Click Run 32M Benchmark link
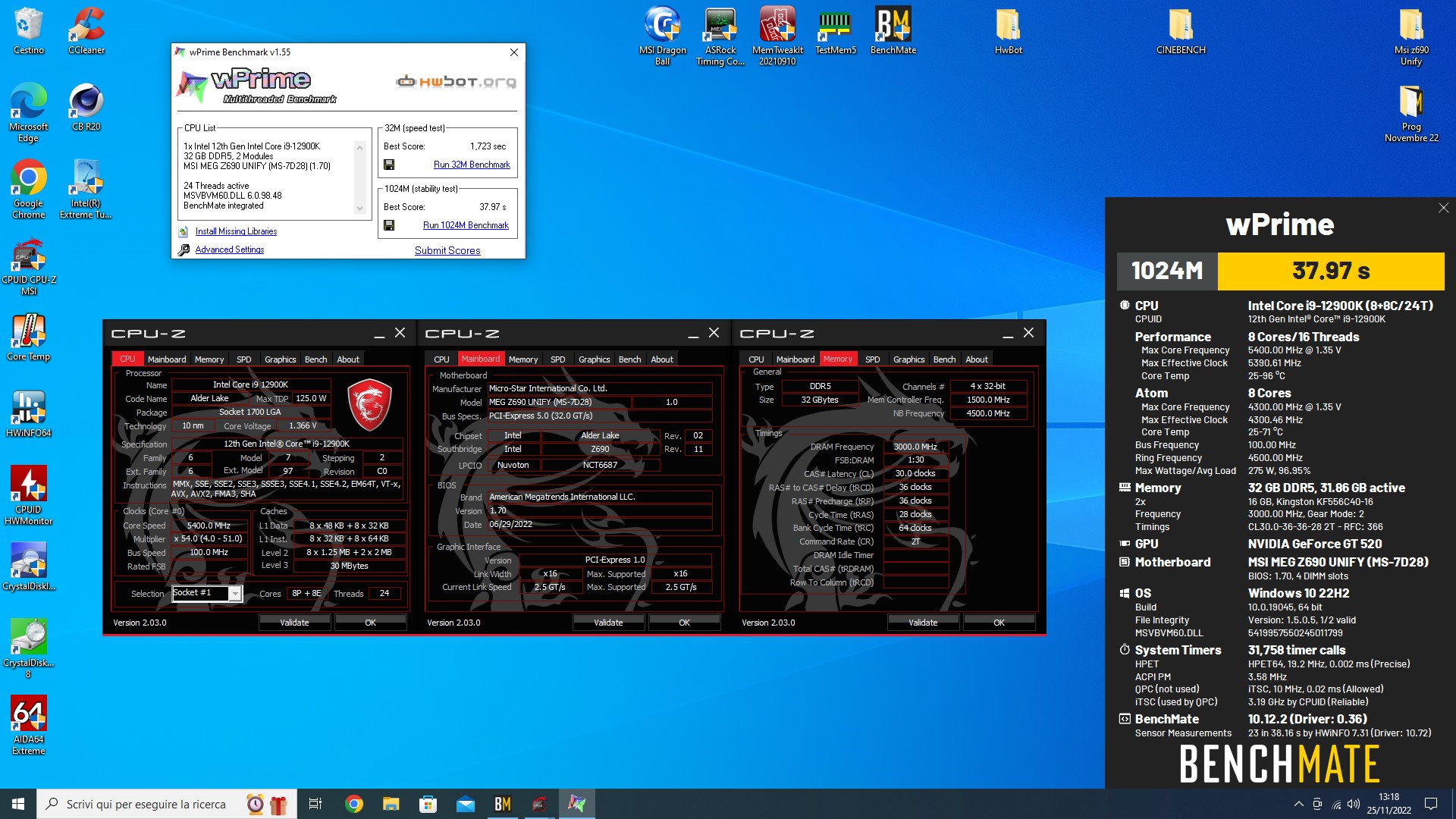This screenshot has width=1456, height=819. click(x=472, y=165)
